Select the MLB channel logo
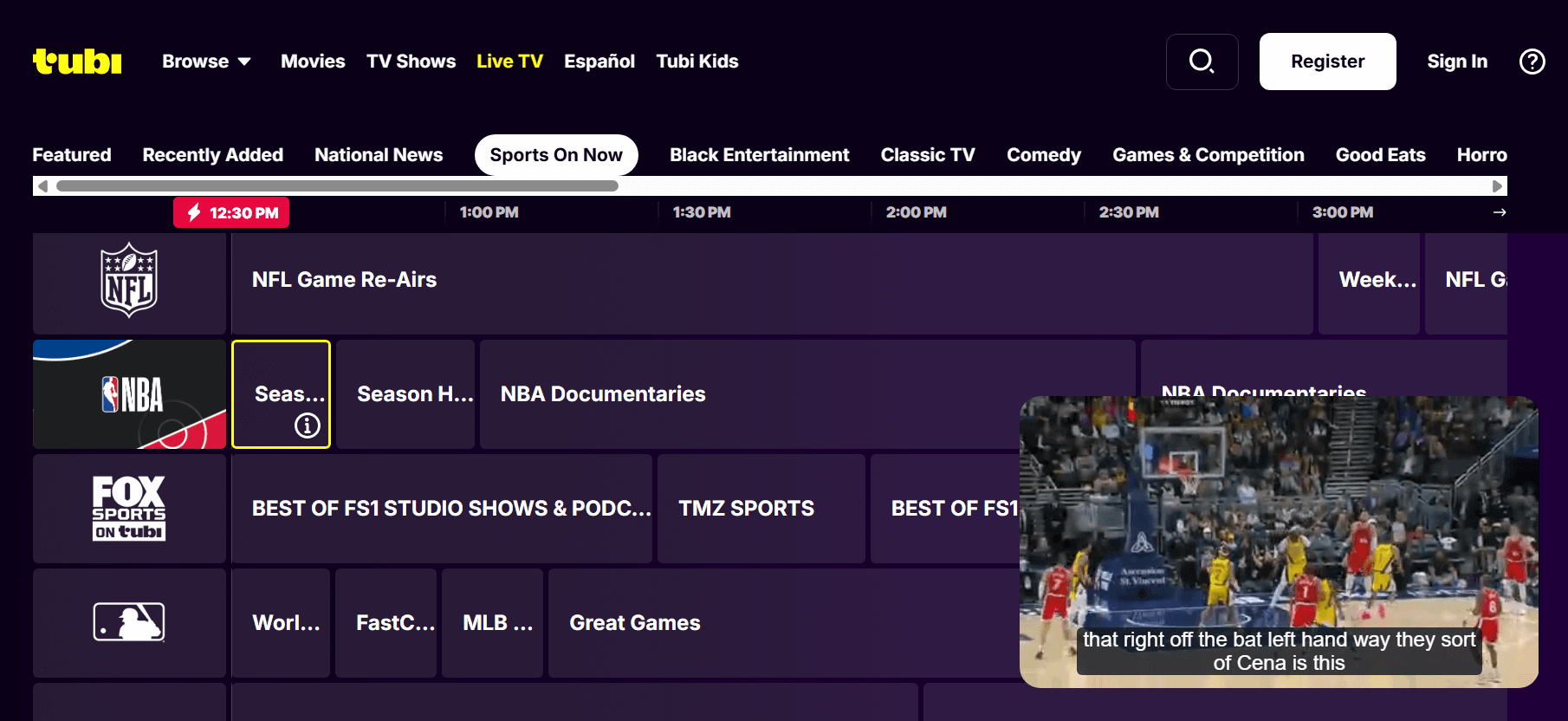Screen dimensions: 1568x721 [x=129, y=622]
